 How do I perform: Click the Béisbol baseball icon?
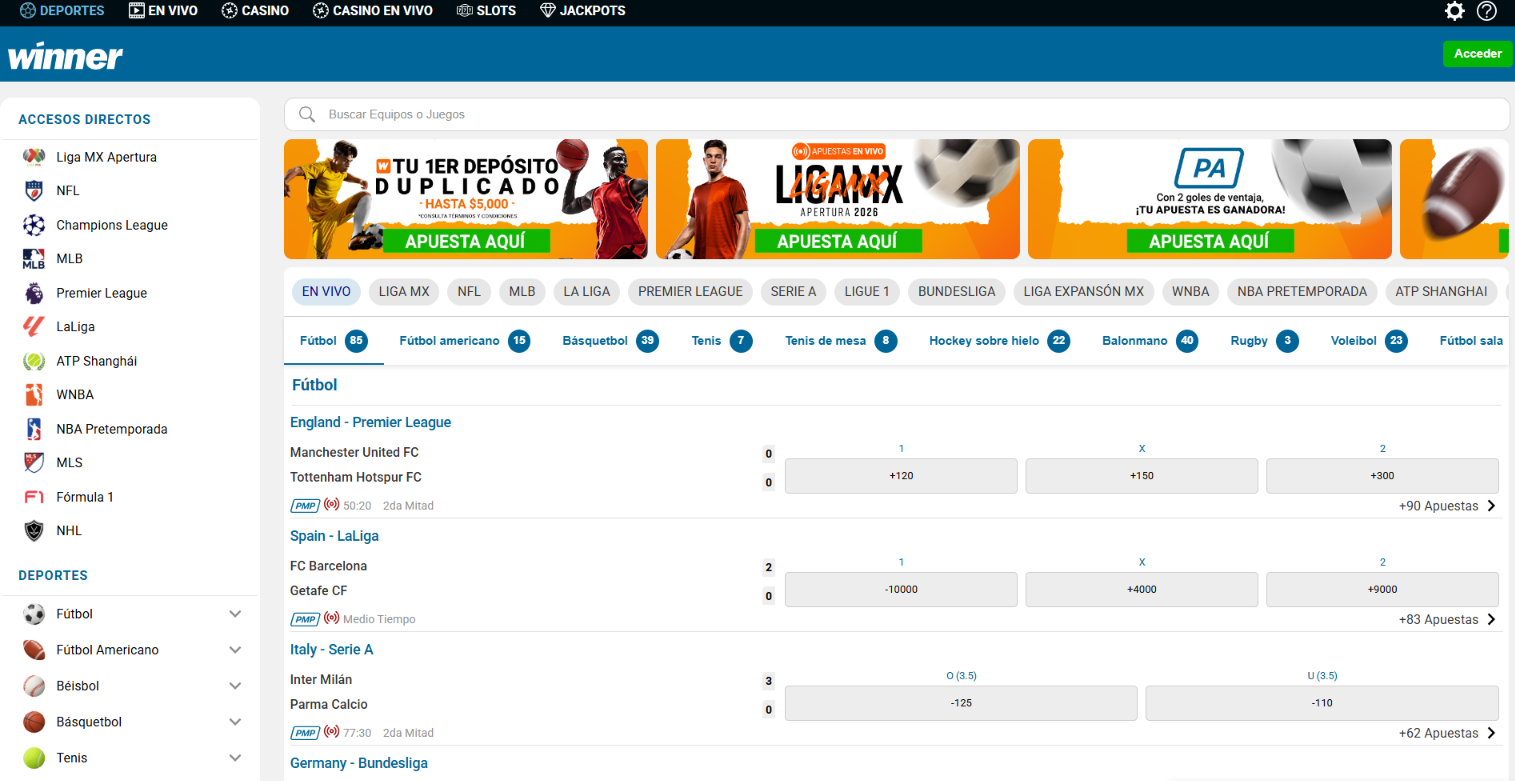click(35, 686)
